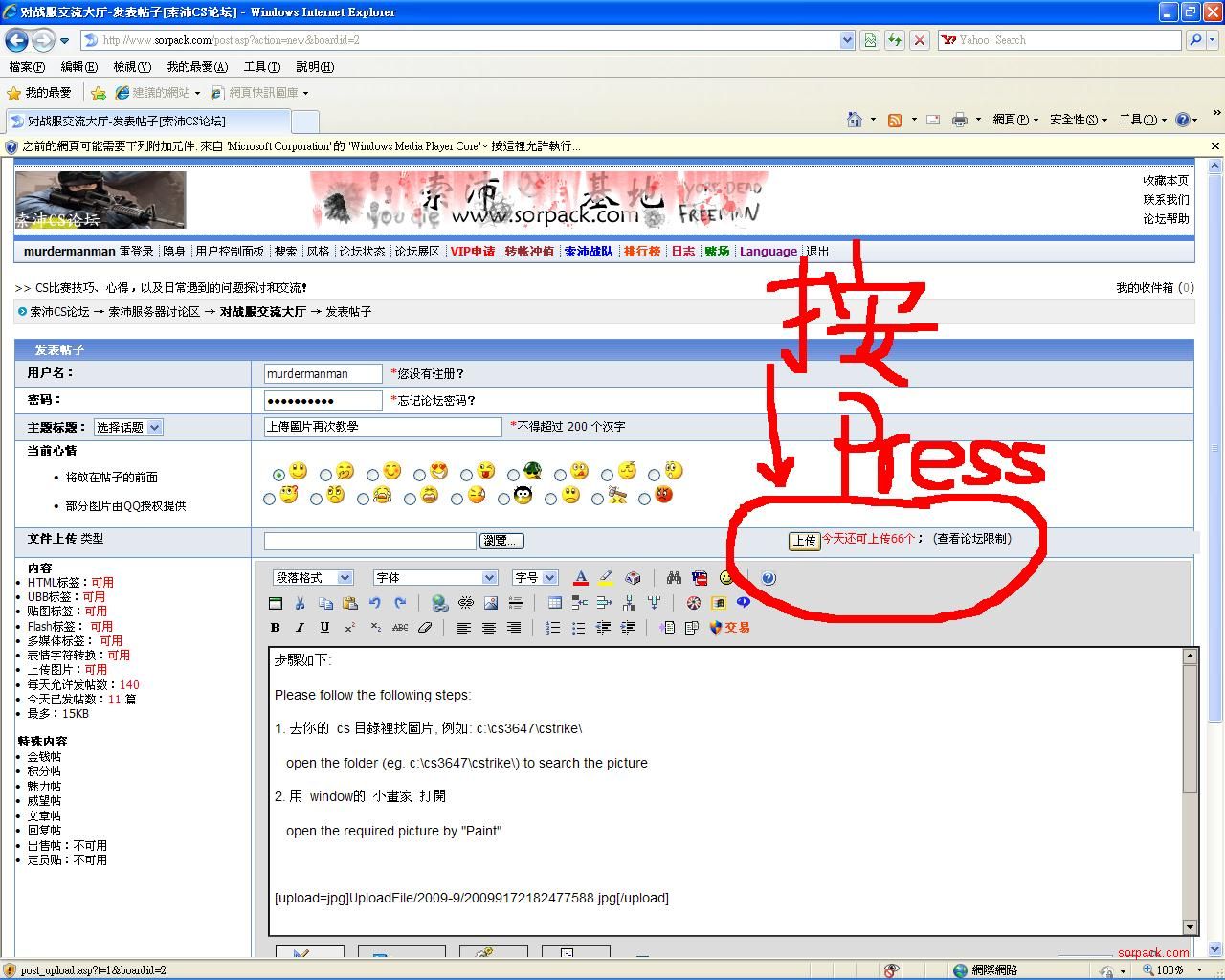Click the Undo arrow icon
This screenshot has width=1225, height=980.
tap(375, 603)
